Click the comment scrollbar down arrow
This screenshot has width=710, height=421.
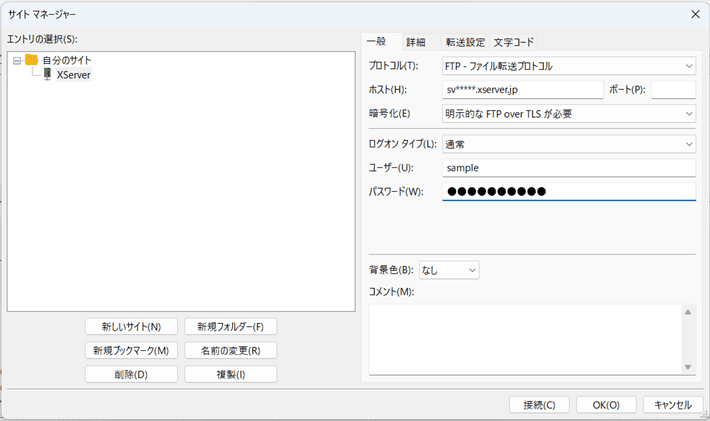(688, 367)
